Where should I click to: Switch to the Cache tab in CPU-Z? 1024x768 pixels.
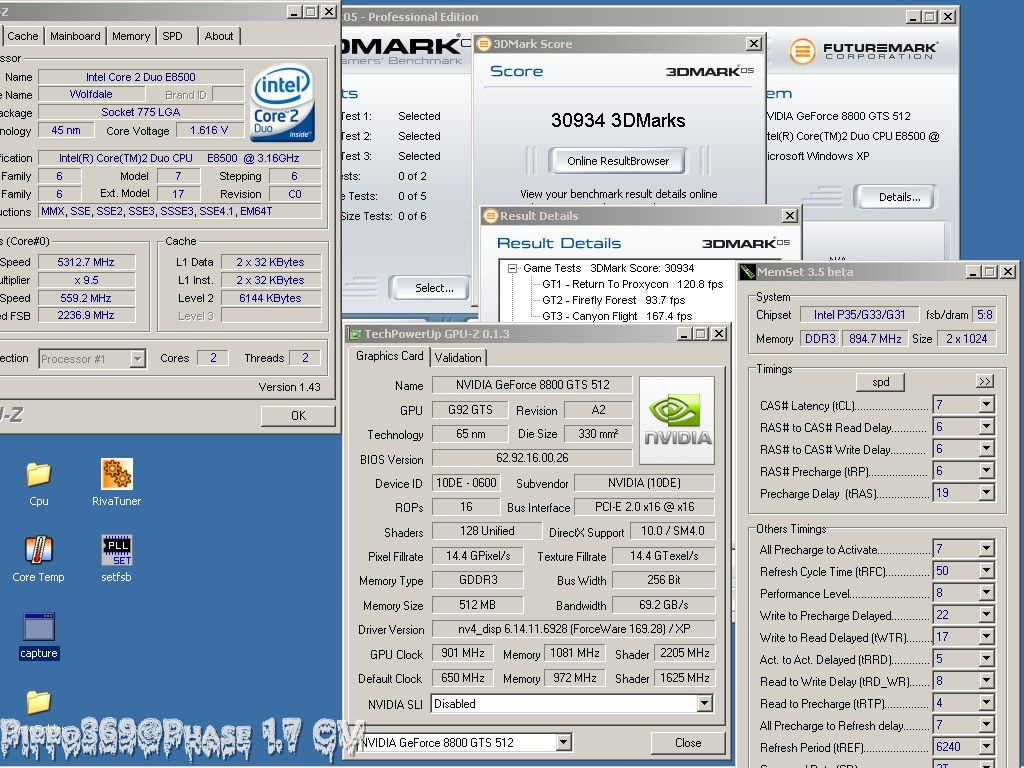coord(22,36)
